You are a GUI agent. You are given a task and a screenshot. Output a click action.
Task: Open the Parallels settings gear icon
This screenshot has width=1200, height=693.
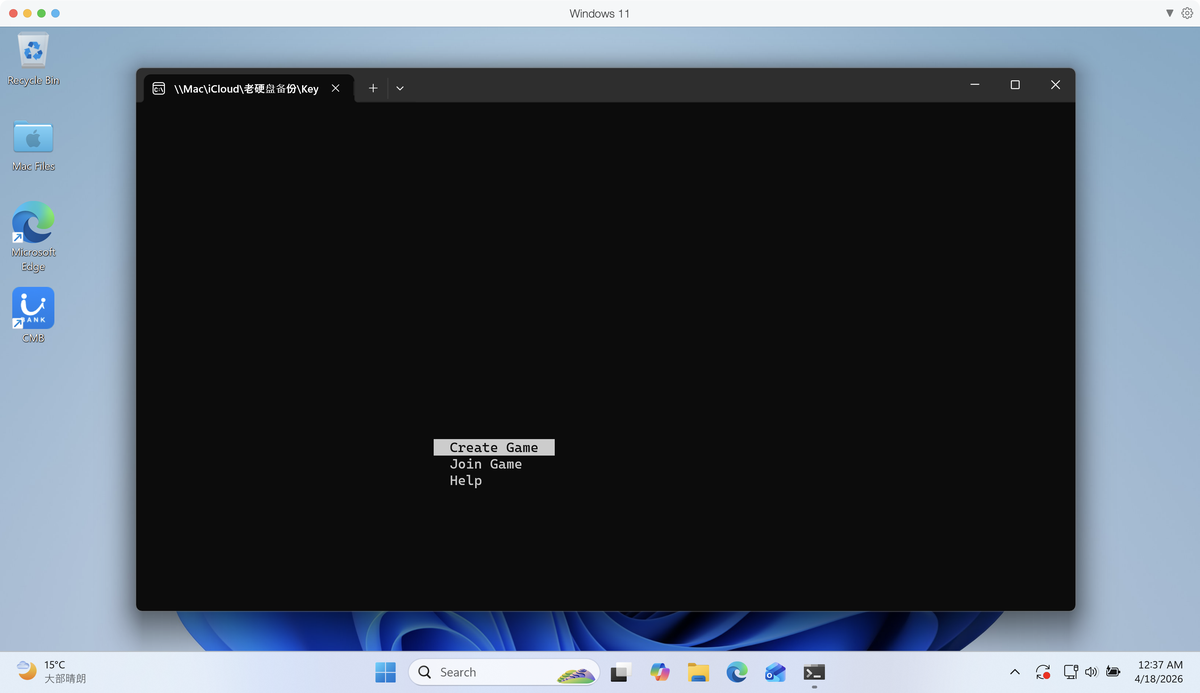[x=1187, y=13]
